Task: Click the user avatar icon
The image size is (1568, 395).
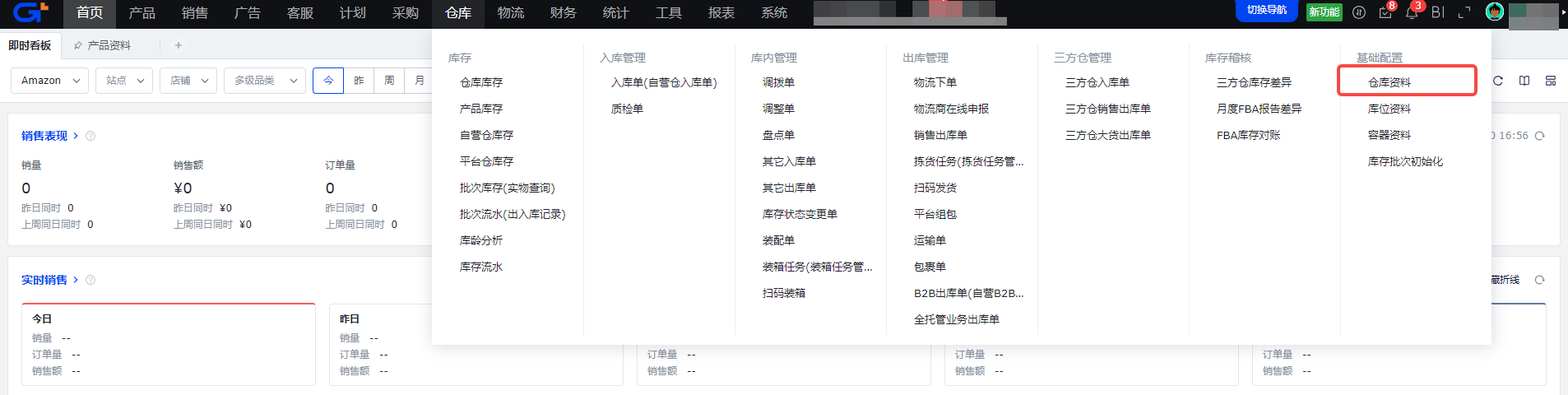Action: tap(1495, 12)
